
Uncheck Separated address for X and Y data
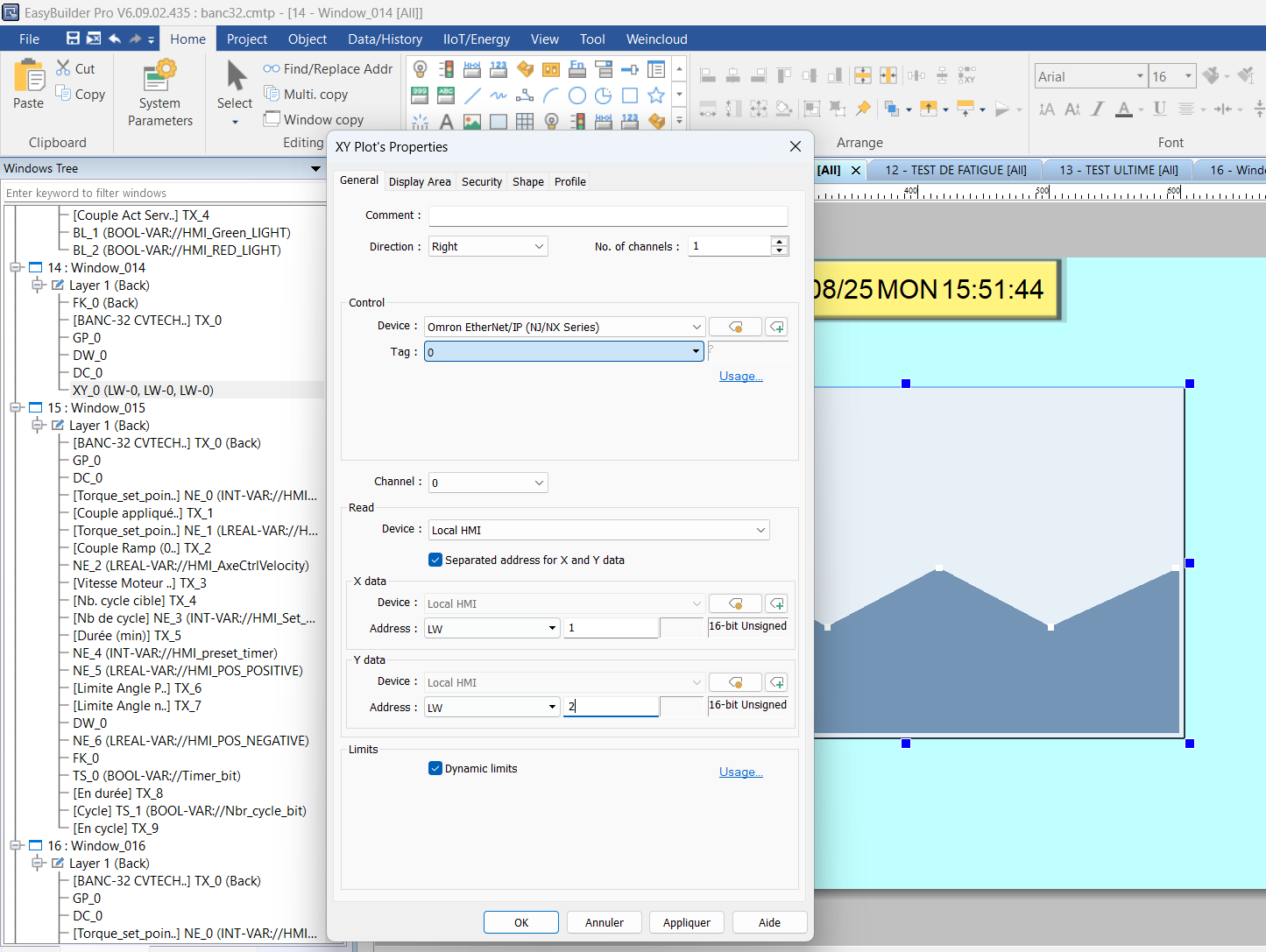pyautogui.click(x=435, y=560)
